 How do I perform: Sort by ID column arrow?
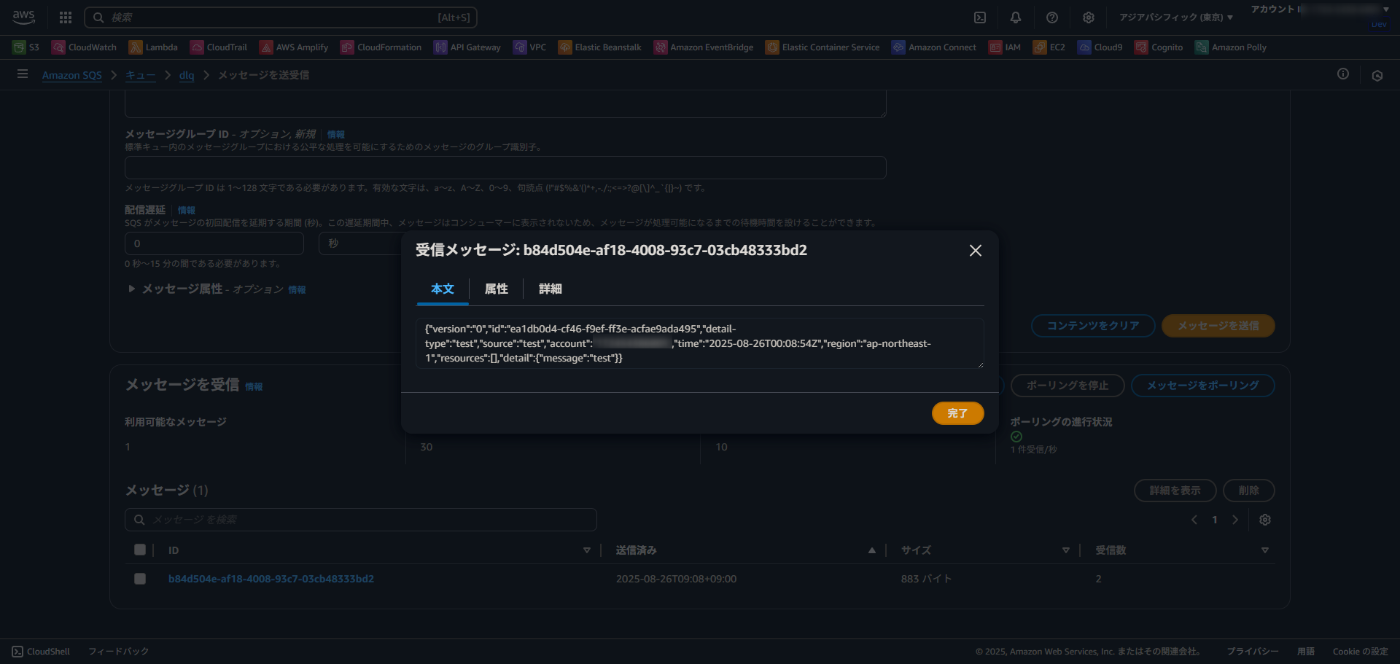pos(587,550)
